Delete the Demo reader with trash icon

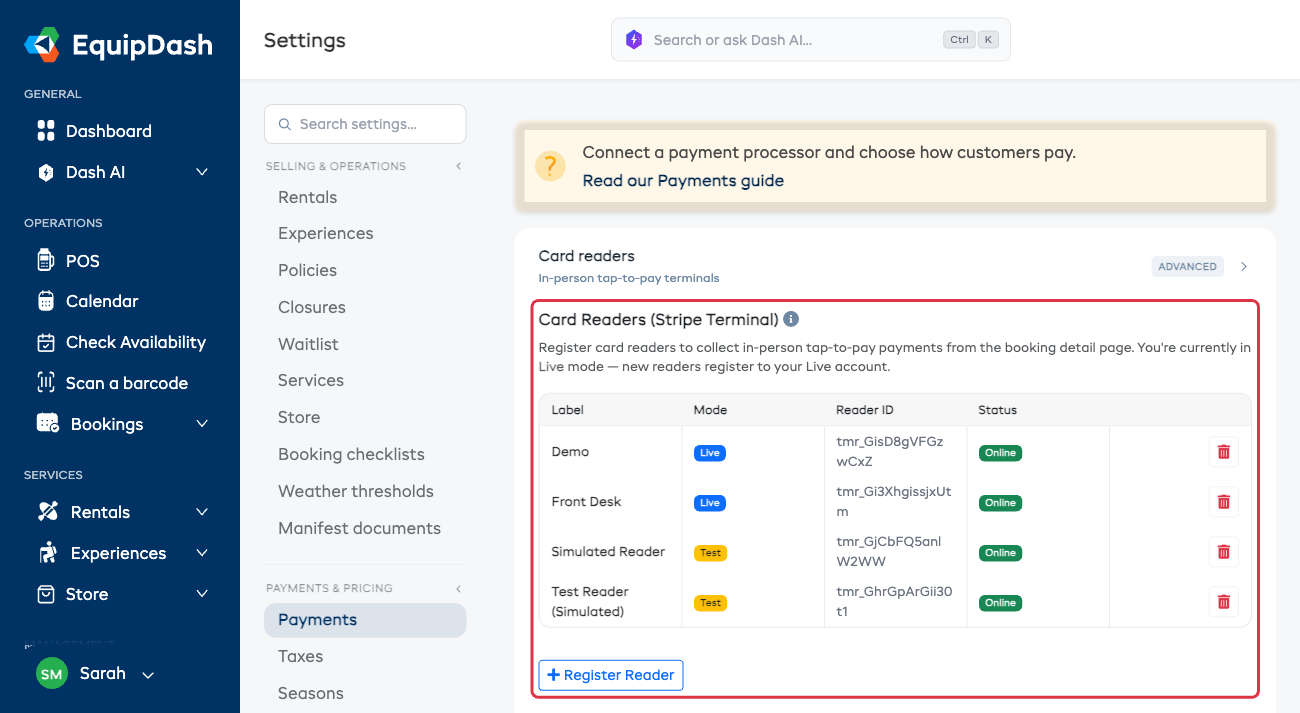pos(1223,452)
